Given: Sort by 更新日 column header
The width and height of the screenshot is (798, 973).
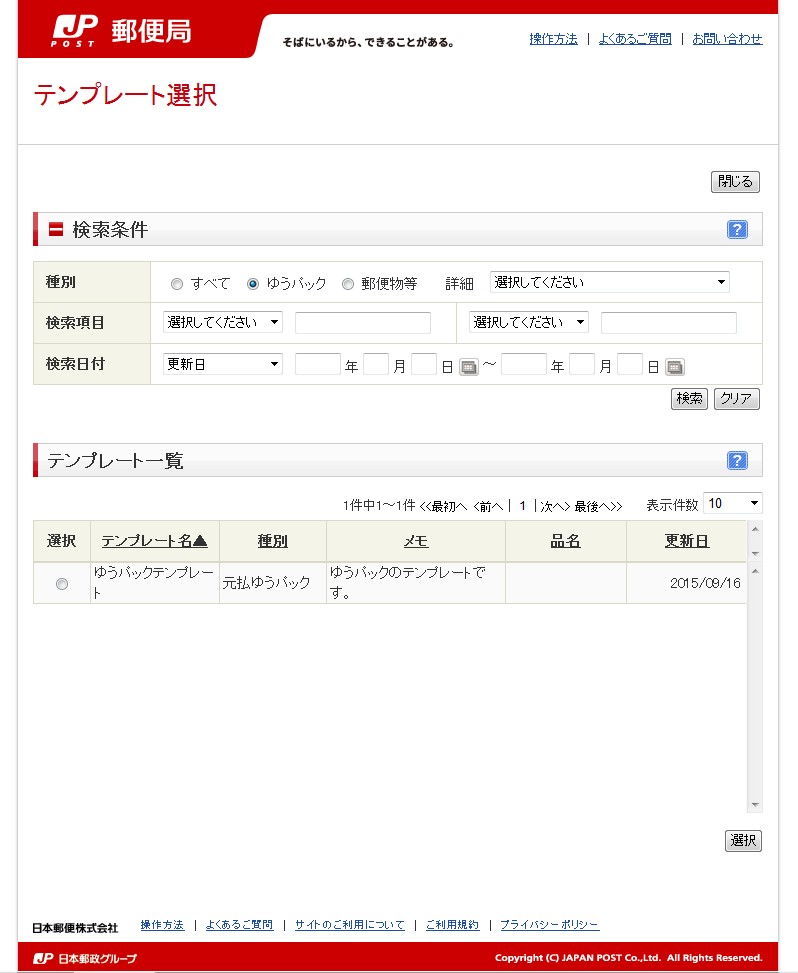Looking at the screenshot, I should [686, 541].
